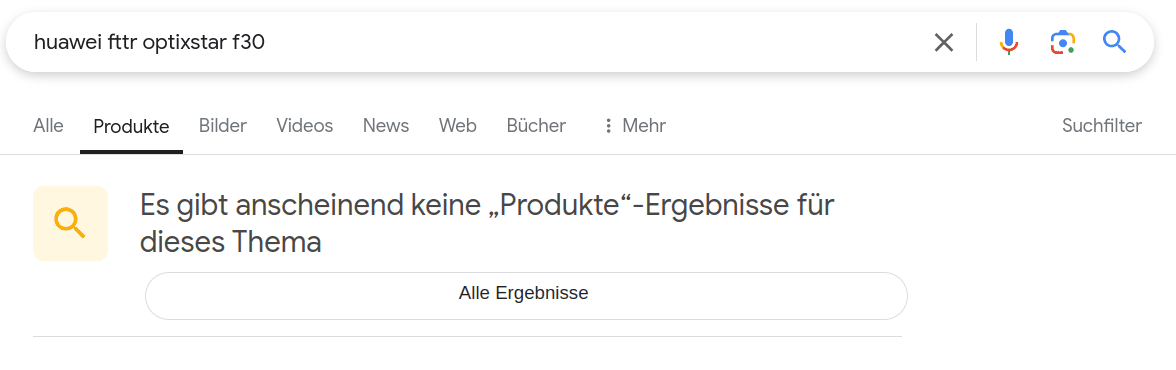Screen dimensions: 1176x370
Task: Select the Produkte tab
Action: point(131,126)
